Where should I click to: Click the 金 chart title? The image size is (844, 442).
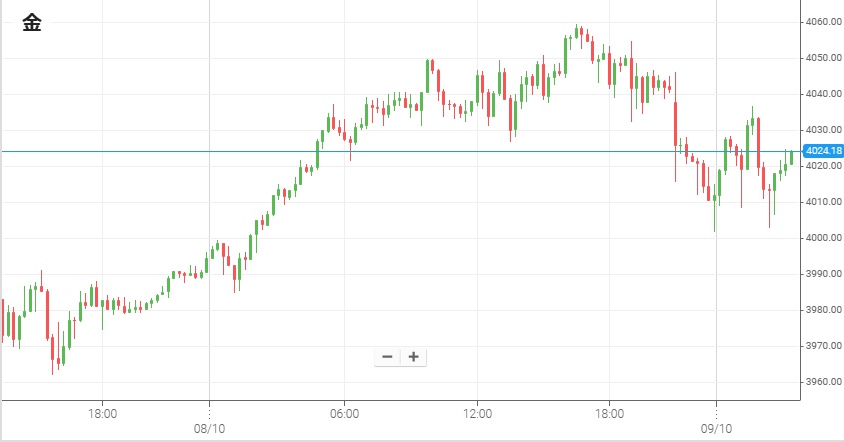click(x=32, y=25)
